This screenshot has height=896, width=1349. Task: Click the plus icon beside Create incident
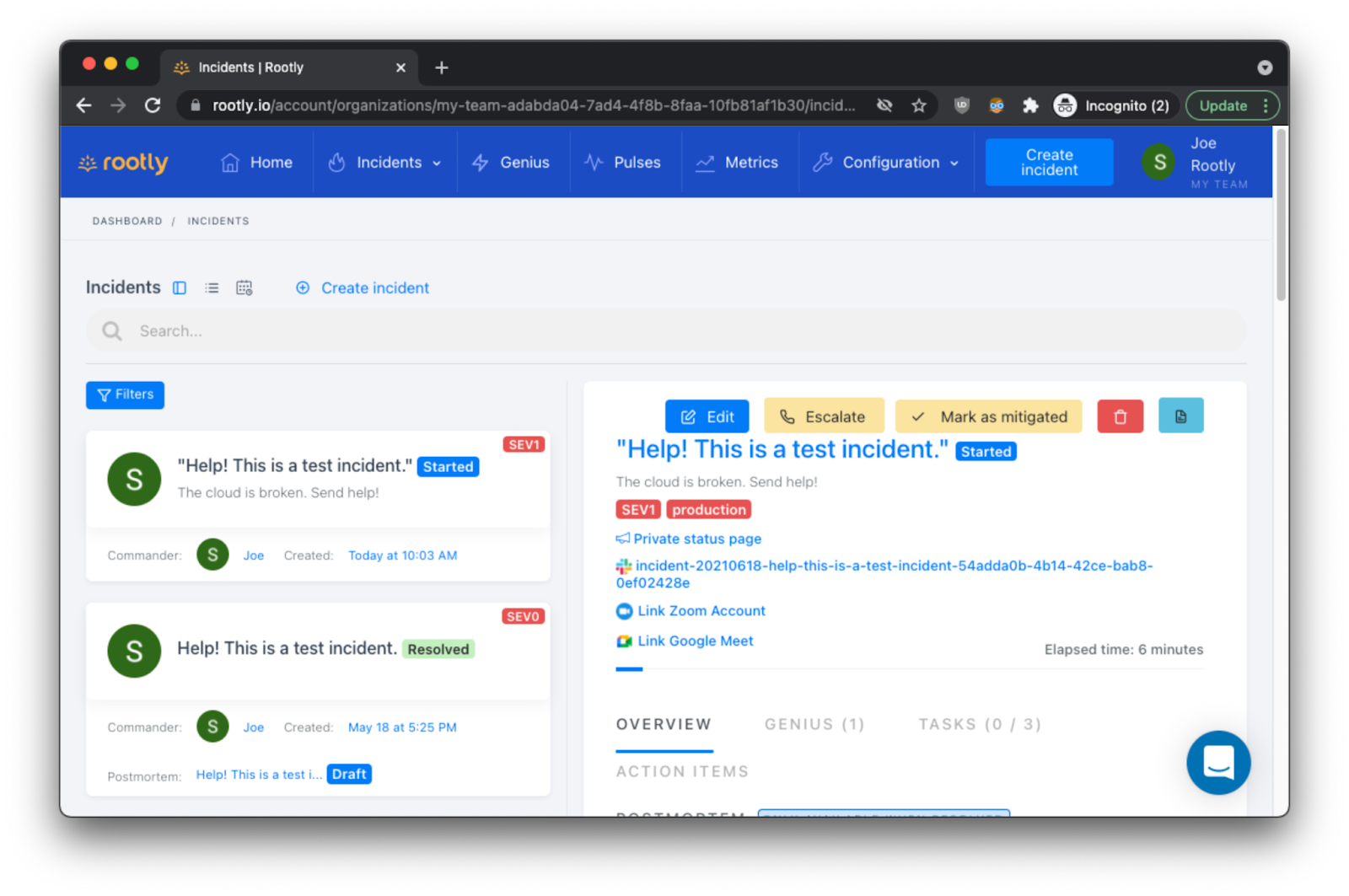pos(303,288)
